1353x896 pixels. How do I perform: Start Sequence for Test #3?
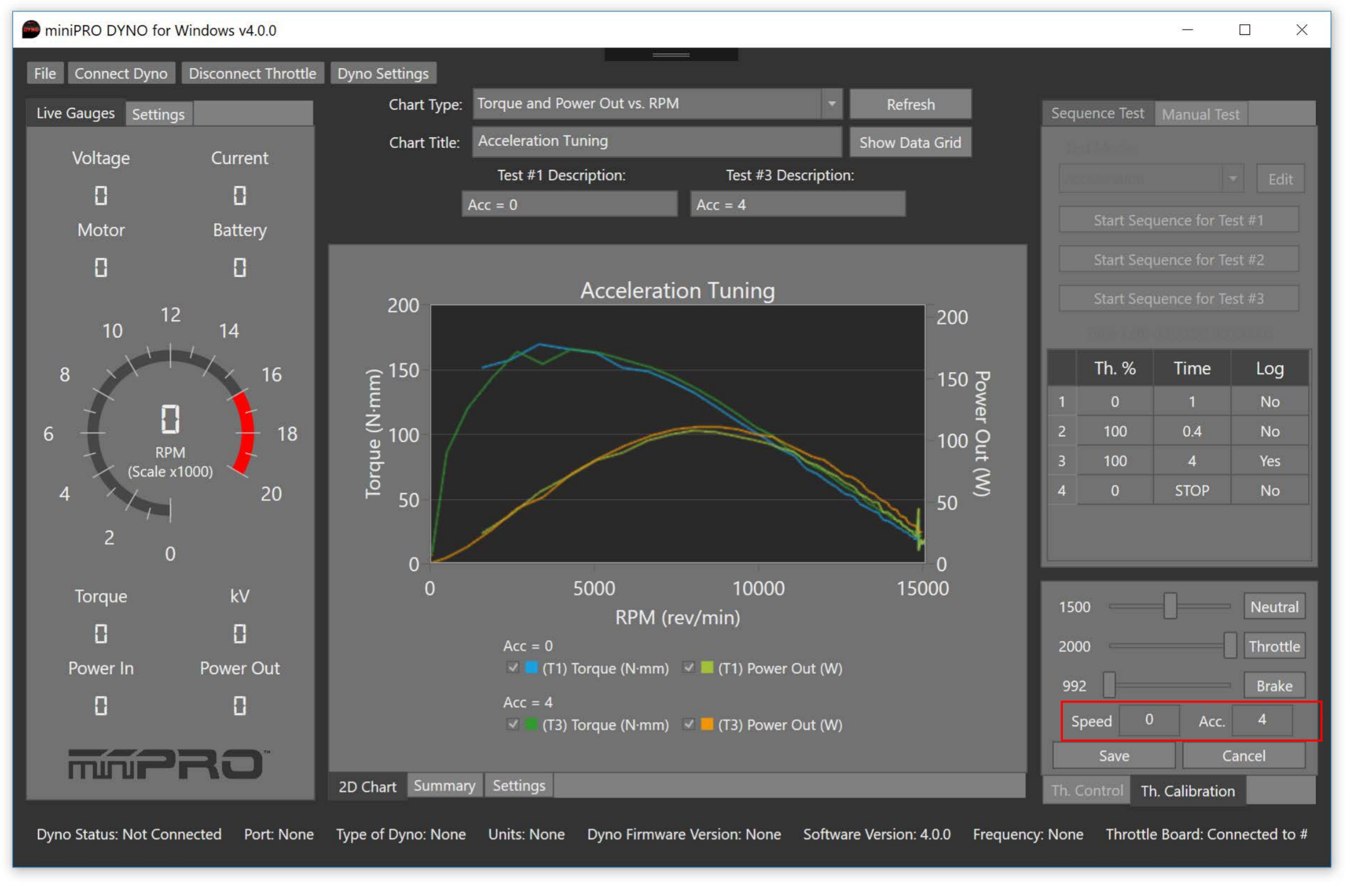1178,298
